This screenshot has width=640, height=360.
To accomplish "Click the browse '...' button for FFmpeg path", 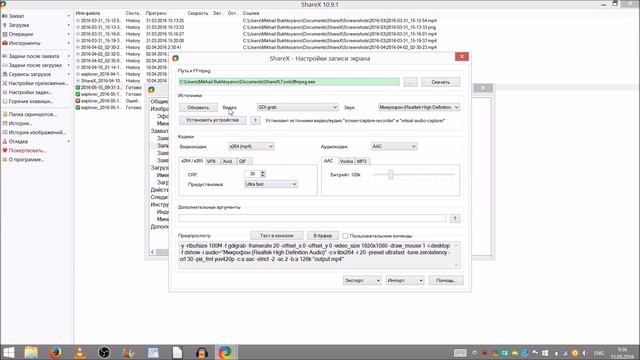I will [x=410, y=82].
